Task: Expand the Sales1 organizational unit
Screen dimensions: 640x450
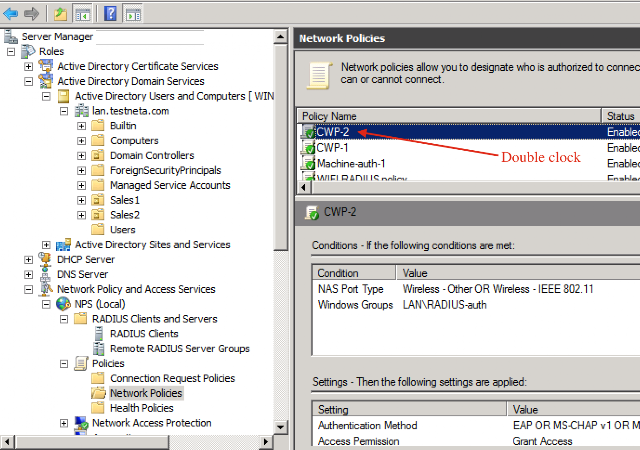Action: (x=82, y=200)
